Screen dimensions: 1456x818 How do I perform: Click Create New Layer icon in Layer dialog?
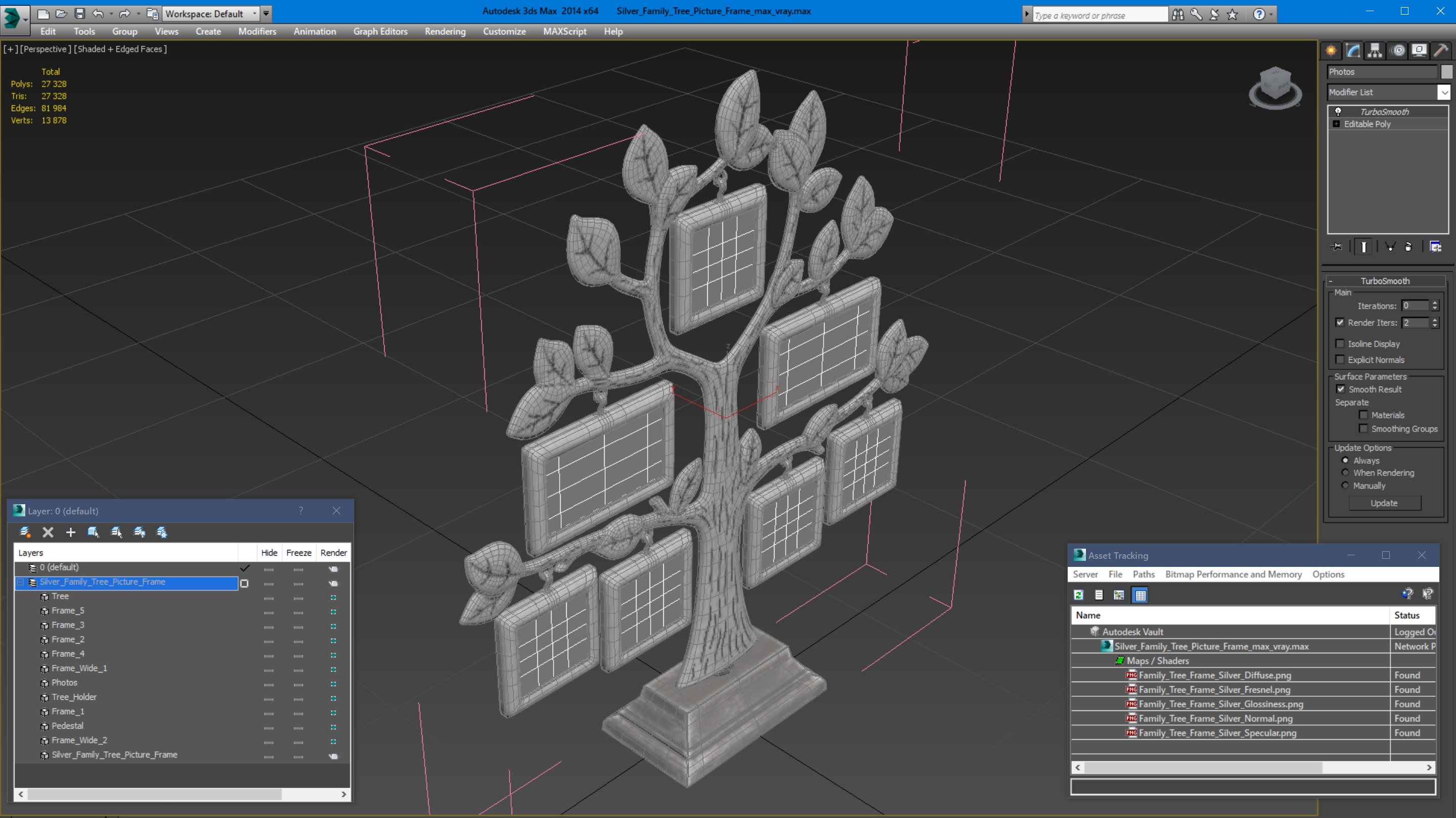coord(25,532)
